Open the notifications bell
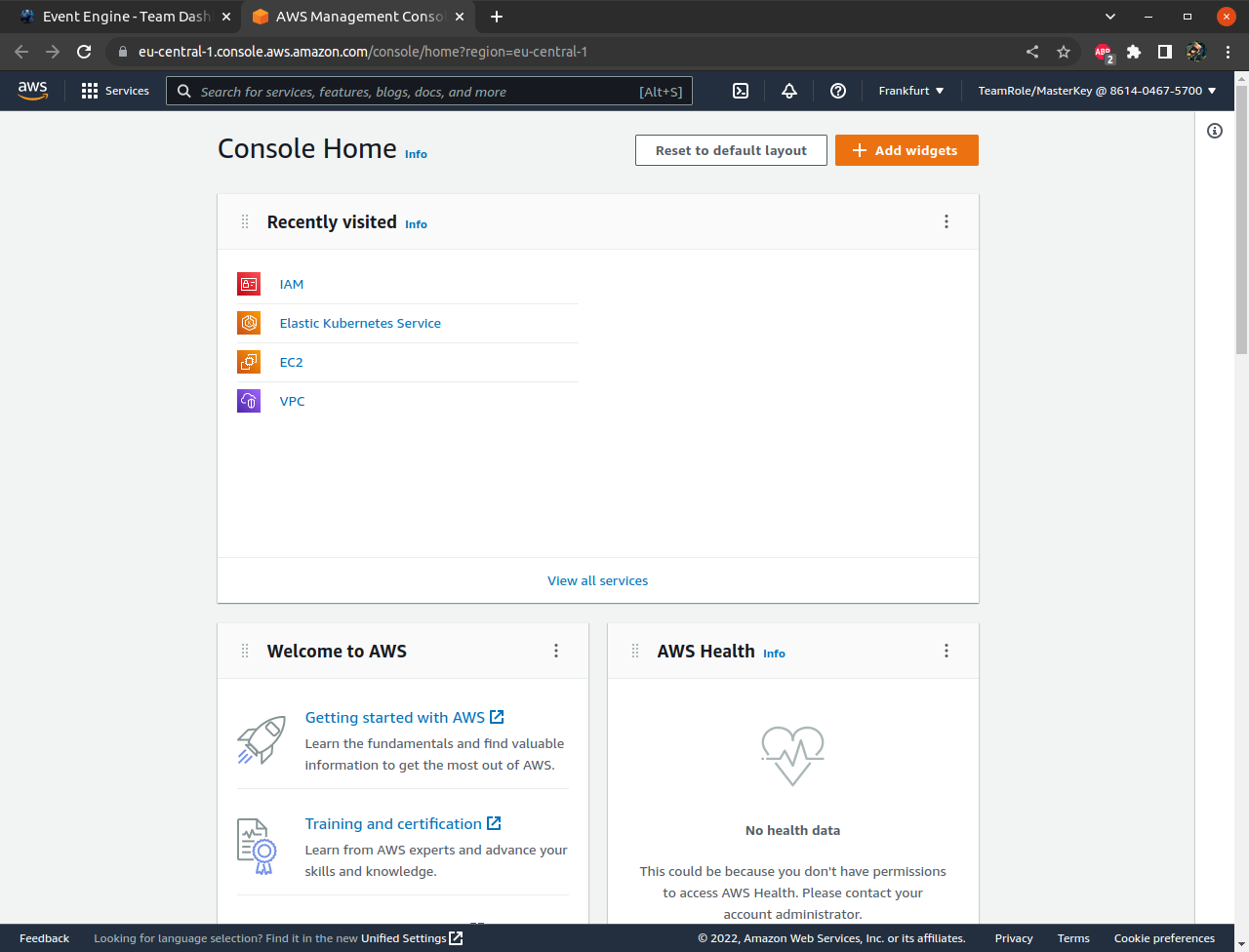This screenshot has height=952, width=1249. tap(789, 91)
